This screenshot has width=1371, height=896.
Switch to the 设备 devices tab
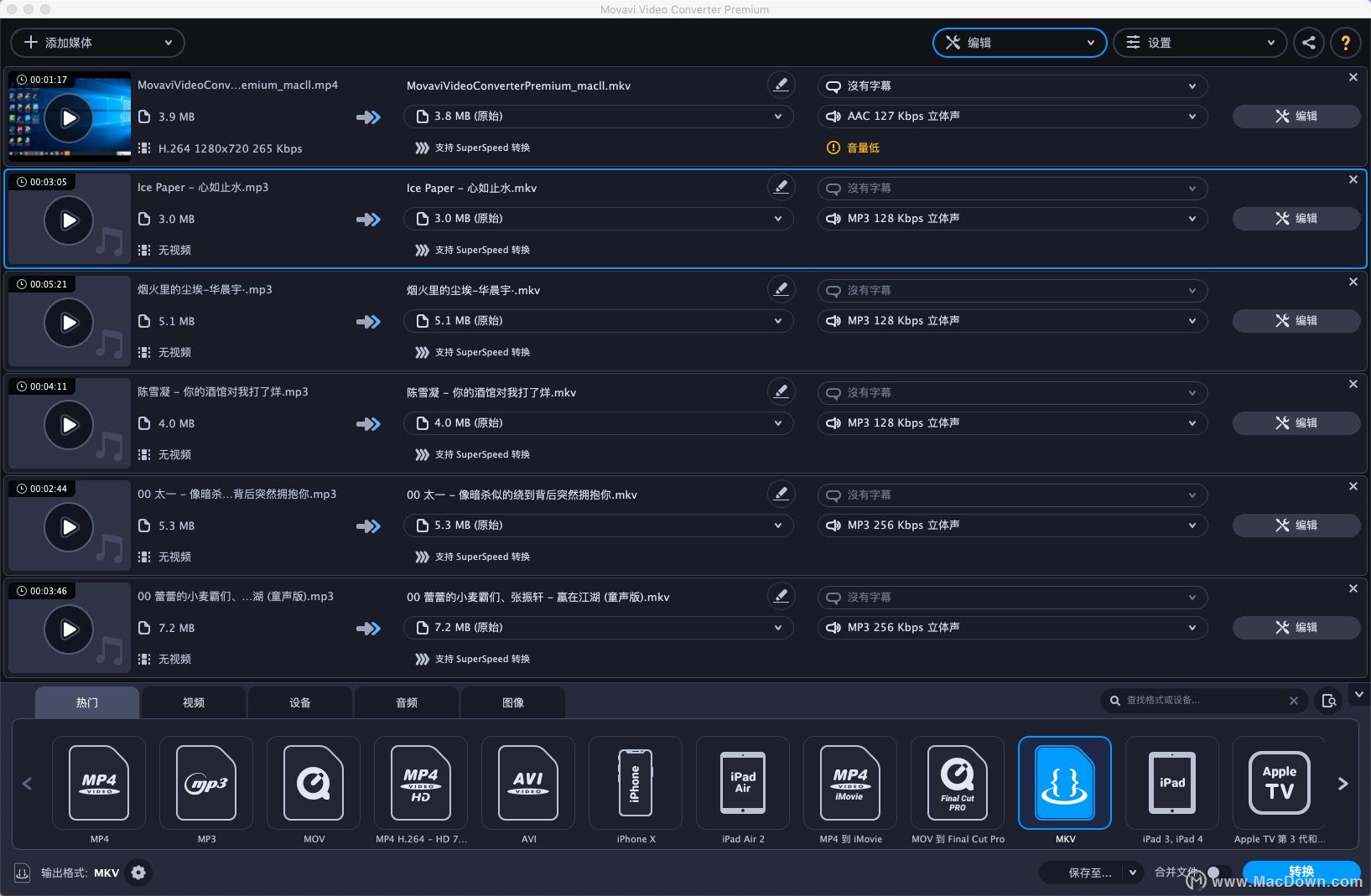[x=300, y=702]
